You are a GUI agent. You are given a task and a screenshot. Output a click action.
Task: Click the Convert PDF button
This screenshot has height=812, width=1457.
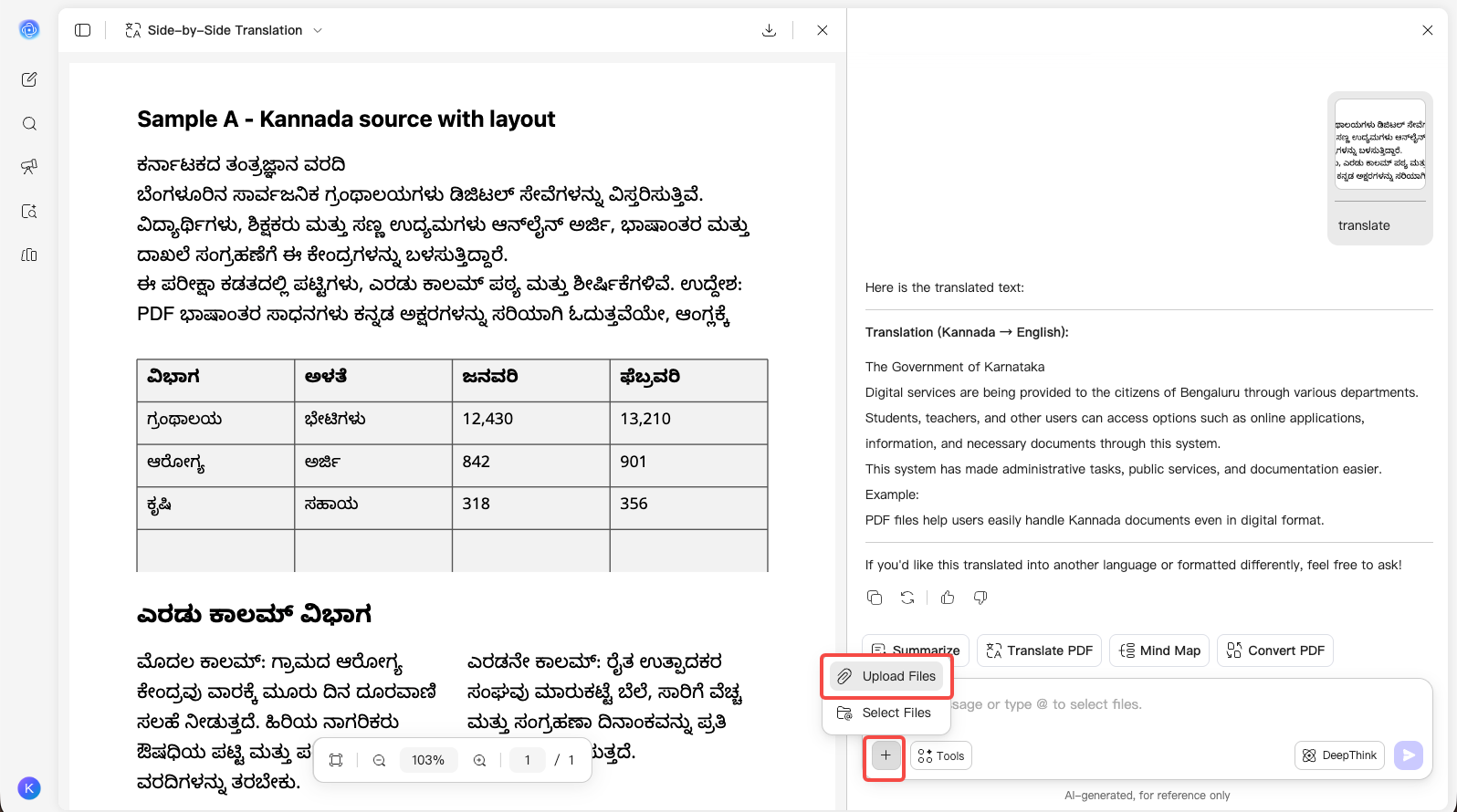pos(1275,651)
